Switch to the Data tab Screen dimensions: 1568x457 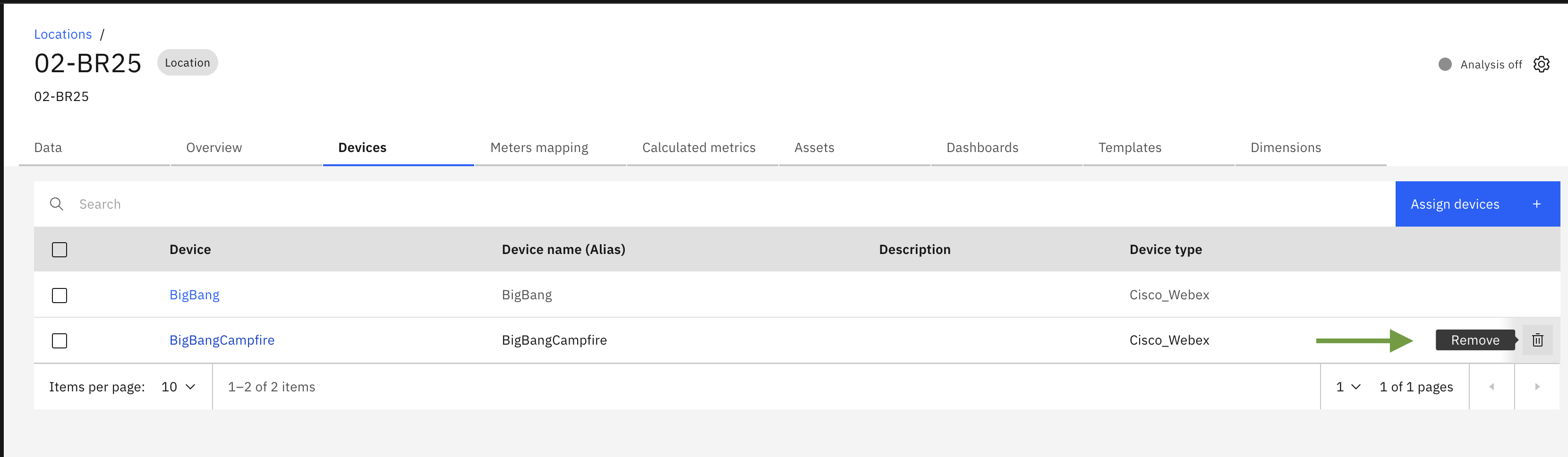pos(94,148)
